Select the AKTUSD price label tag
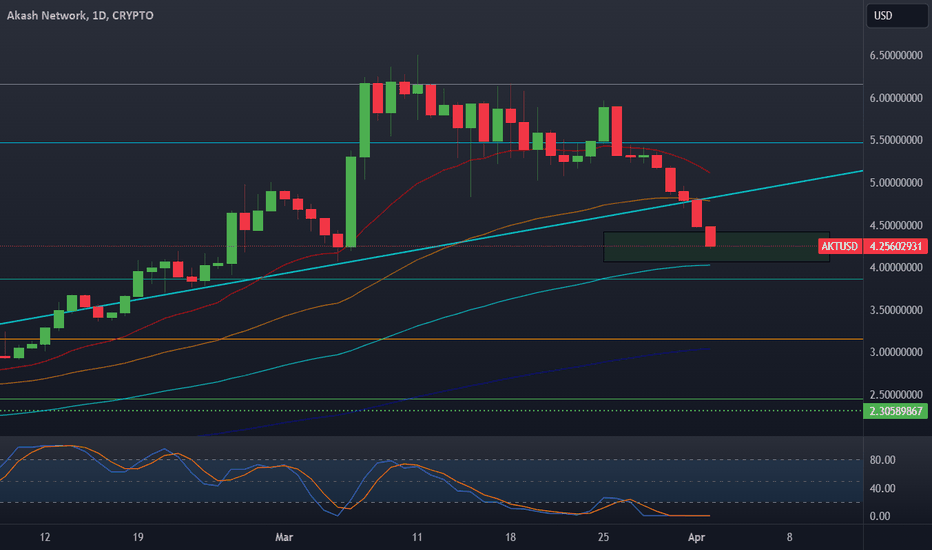Viewport: 932px width, 550px height. (840, 246)
